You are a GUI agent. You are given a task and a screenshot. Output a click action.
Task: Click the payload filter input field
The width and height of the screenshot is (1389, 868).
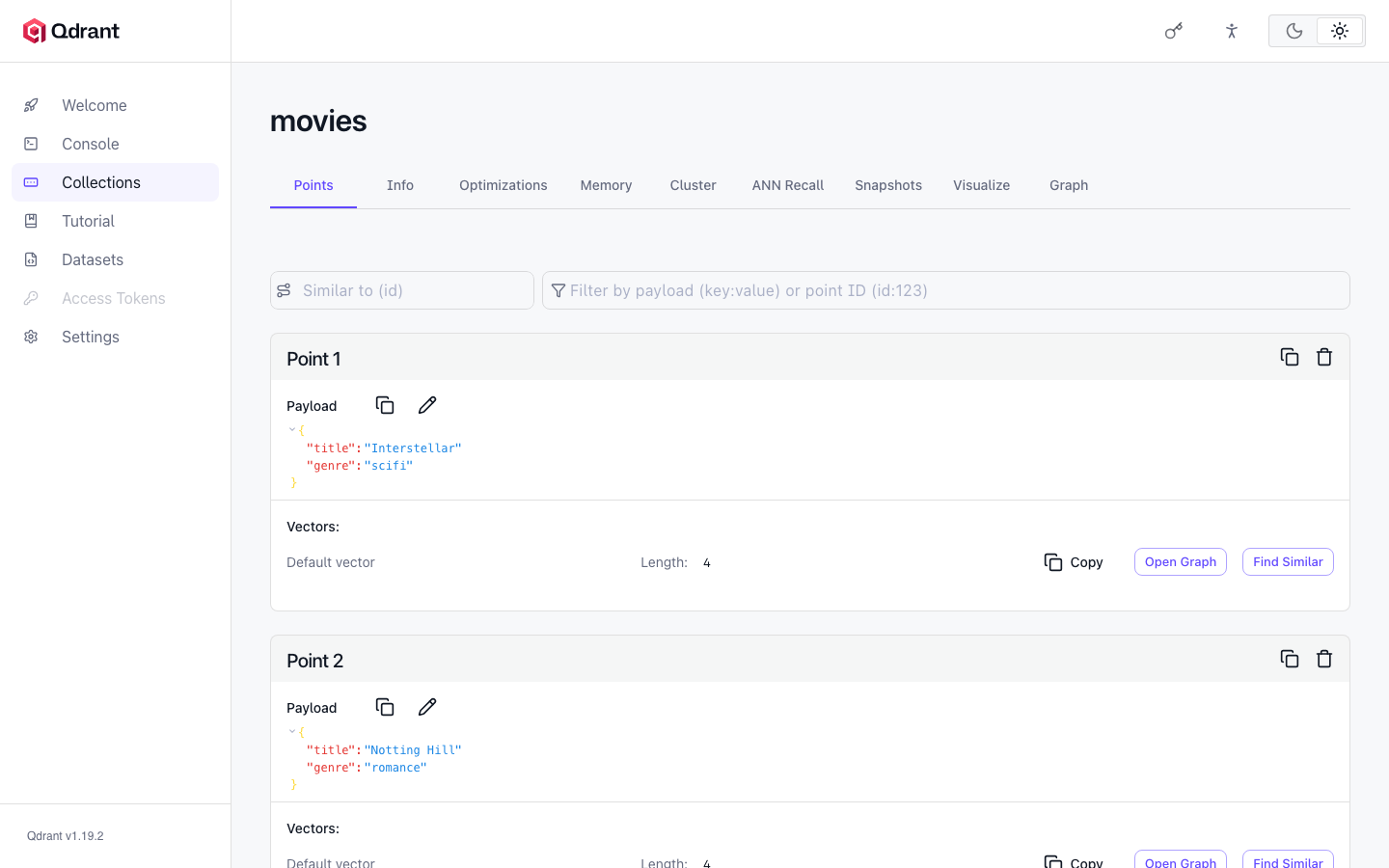[946, 290]
